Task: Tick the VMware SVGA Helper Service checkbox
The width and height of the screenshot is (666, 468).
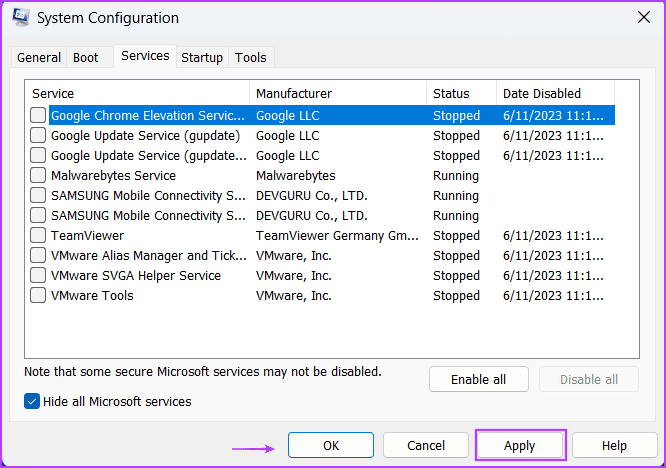Action: pos(38,275)
